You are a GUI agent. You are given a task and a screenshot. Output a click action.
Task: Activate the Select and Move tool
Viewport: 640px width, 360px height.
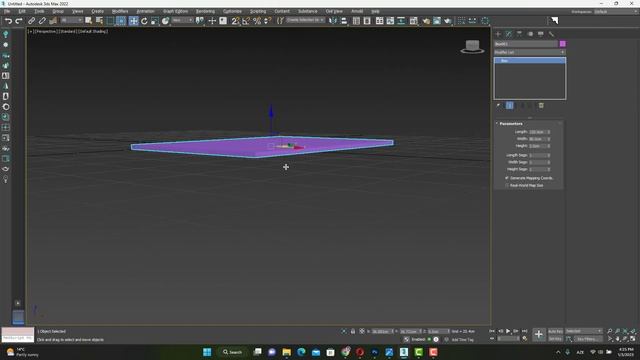tap(133, 20)
